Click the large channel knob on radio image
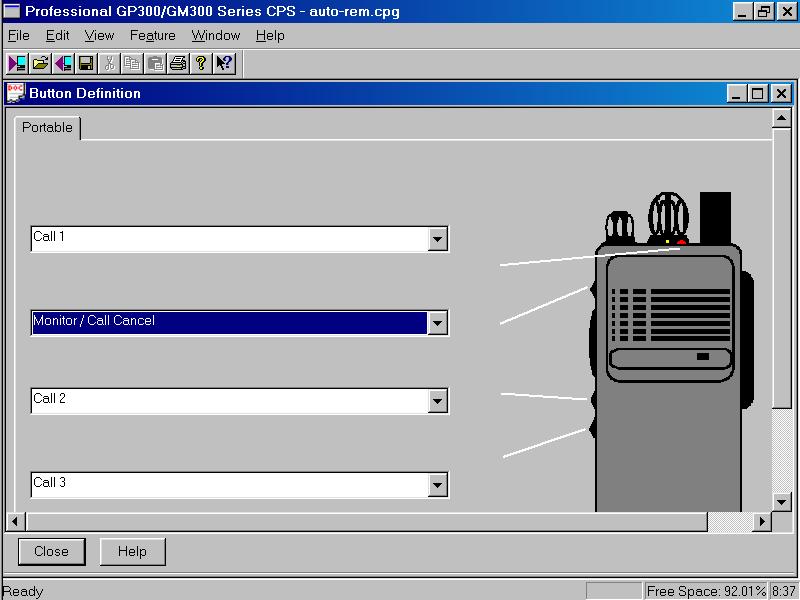 [668, 216]
